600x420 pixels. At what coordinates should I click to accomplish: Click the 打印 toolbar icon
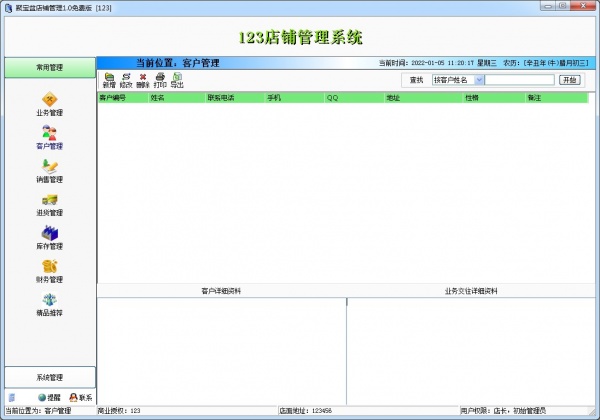click(x=159, y=80)
